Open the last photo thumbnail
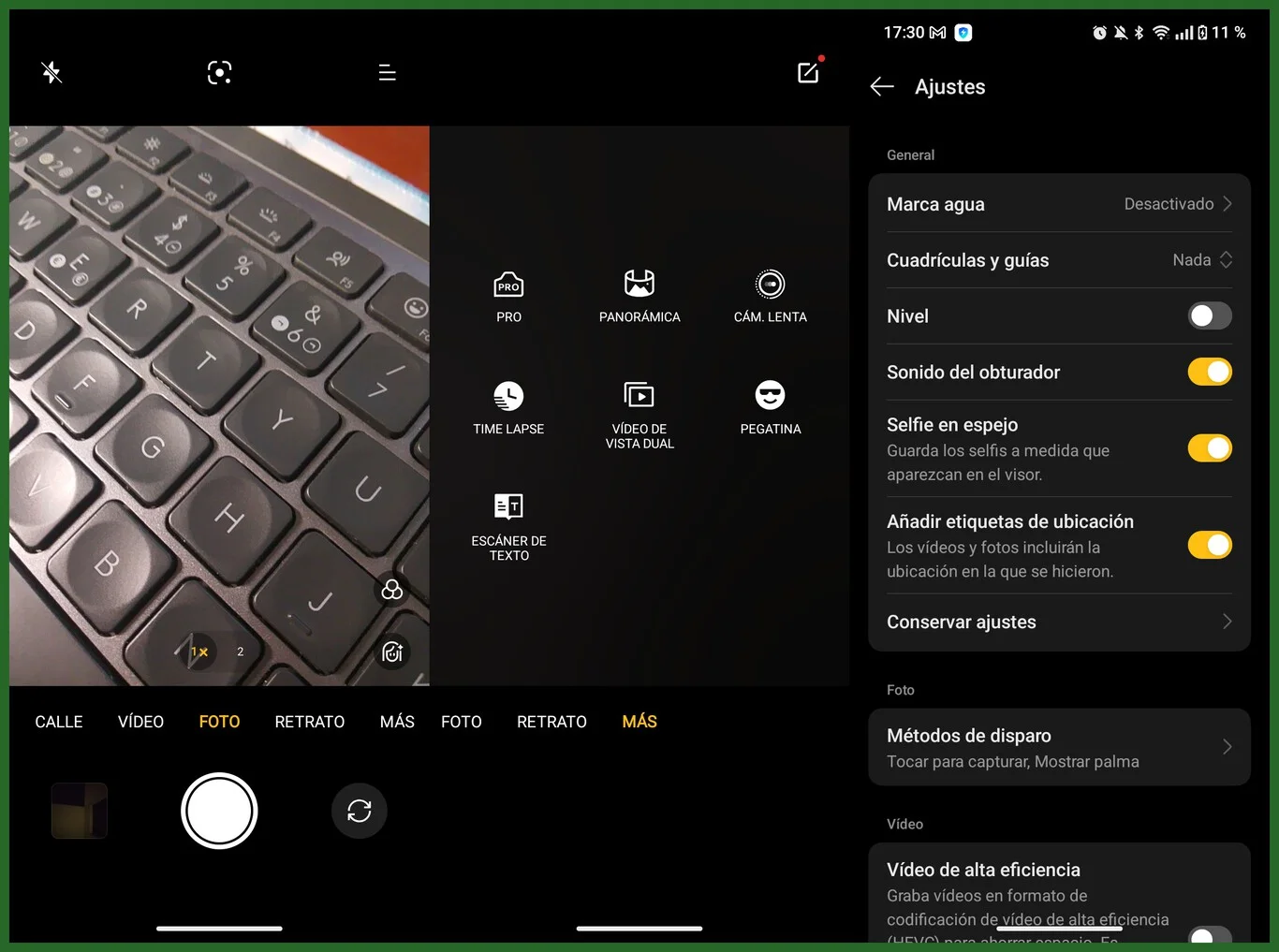 point(80,811)
